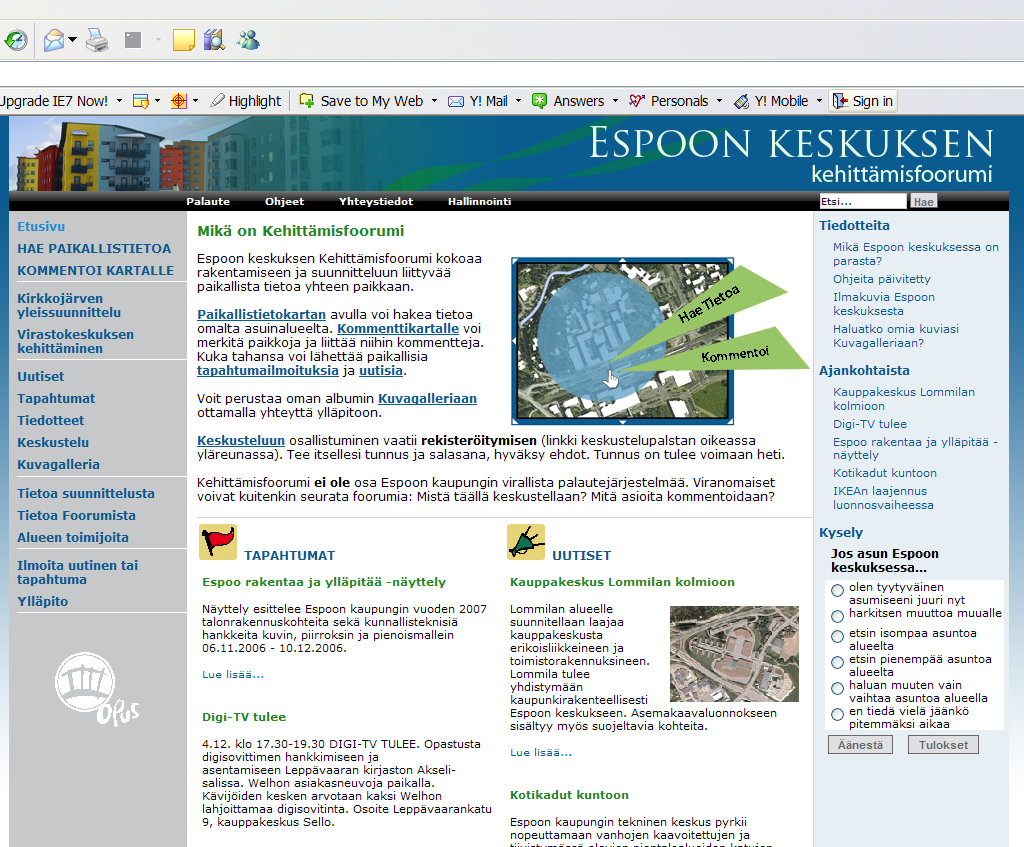Click Save to My Web
1024x847 pixels.
coord(360,101)
